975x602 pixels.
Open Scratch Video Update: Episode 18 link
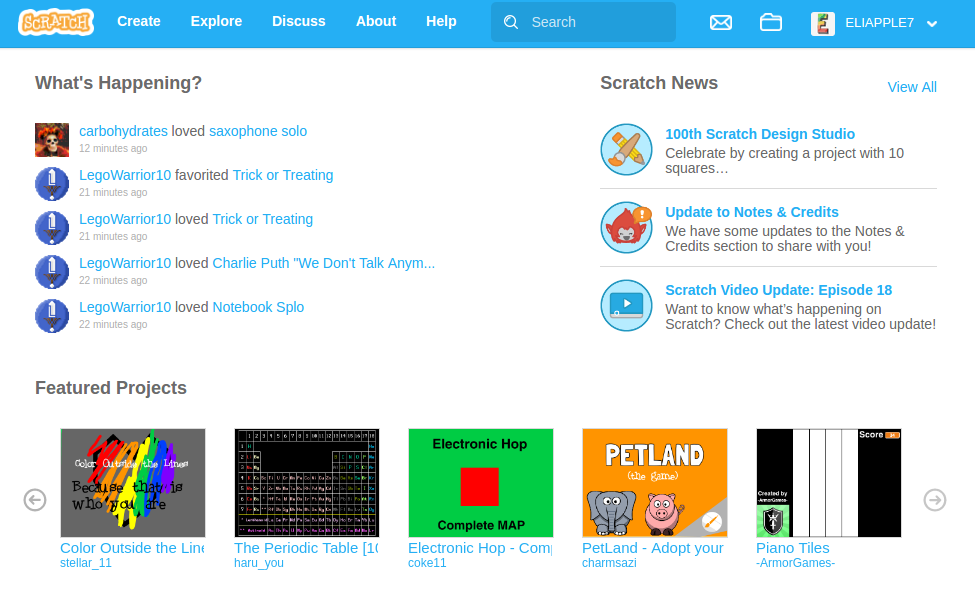(x=779, y=290)
